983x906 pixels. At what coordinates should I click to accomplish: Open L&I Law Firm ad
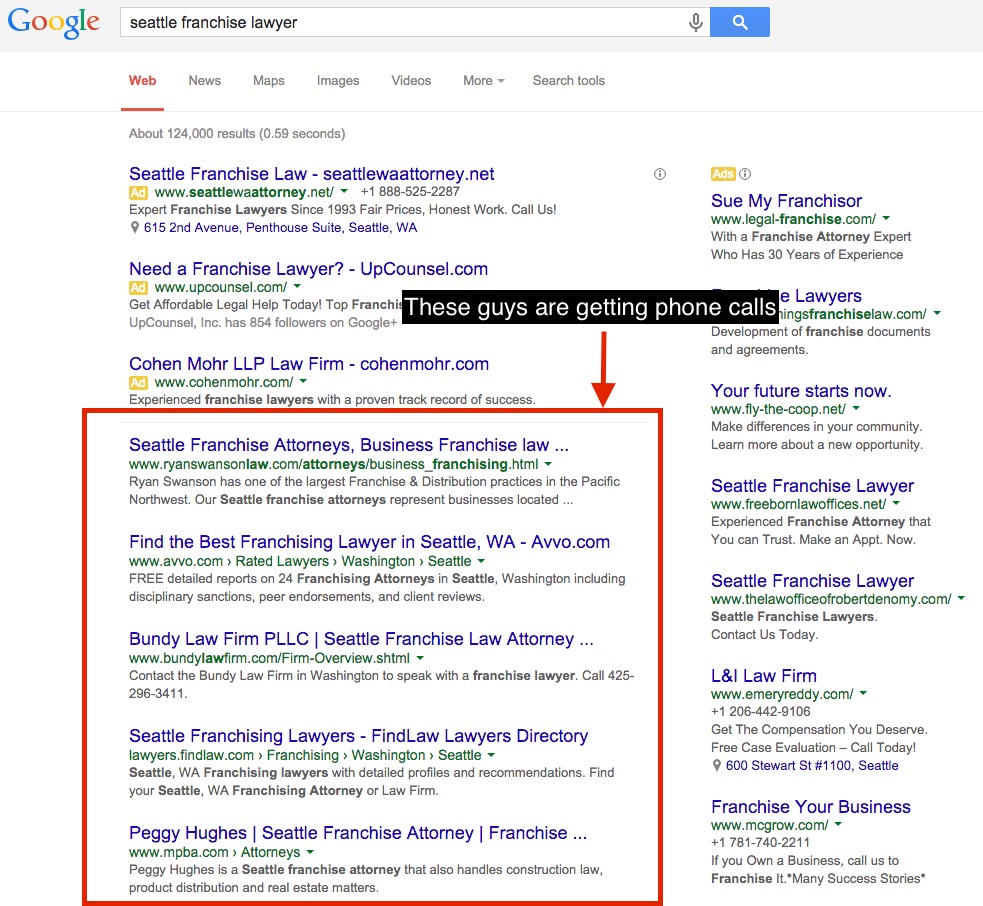coord(764,676)
